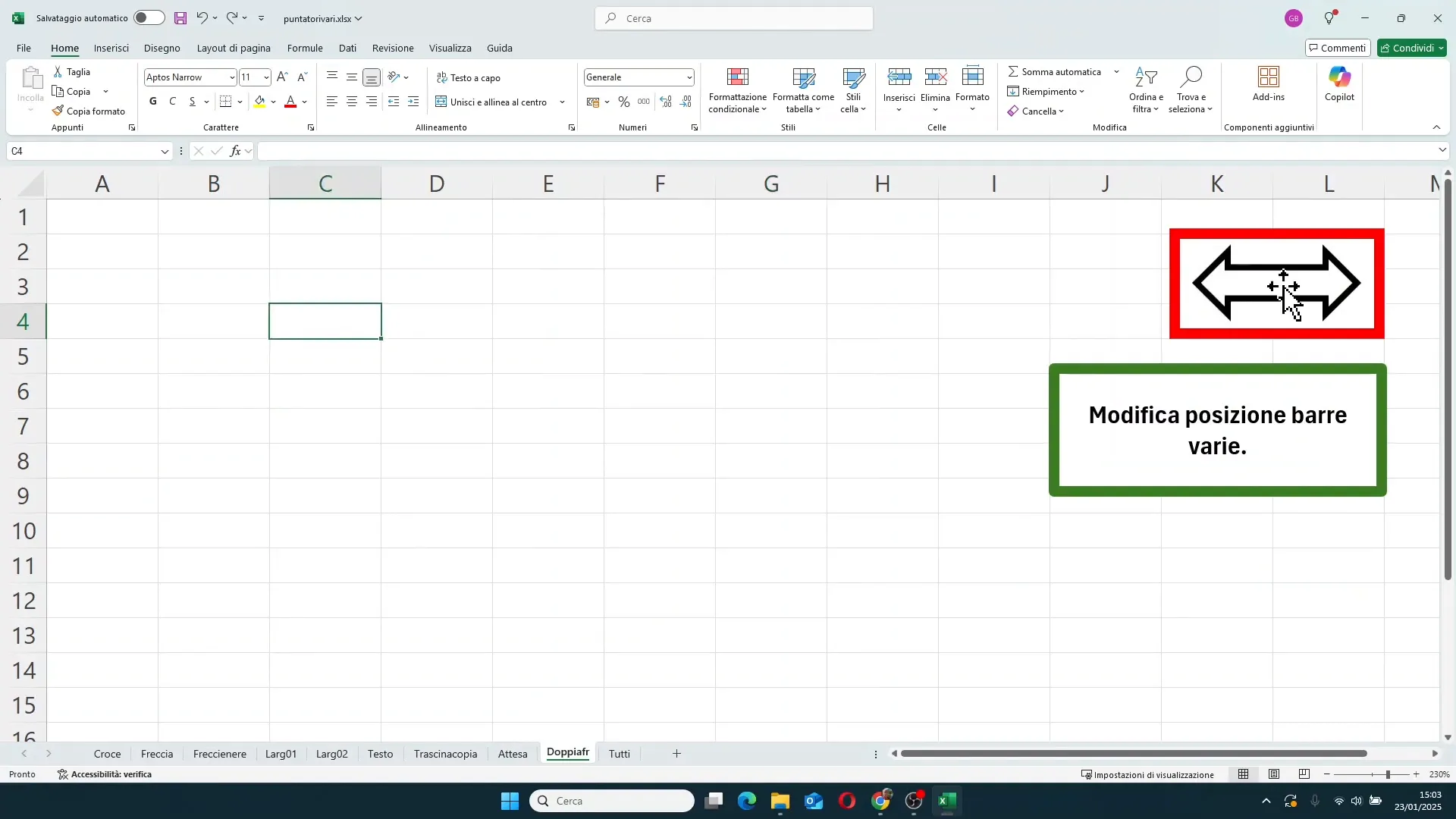This screenshot has width=1456, height=819.
Task: Switch to Page Layout view
Action: [1274, 774]
